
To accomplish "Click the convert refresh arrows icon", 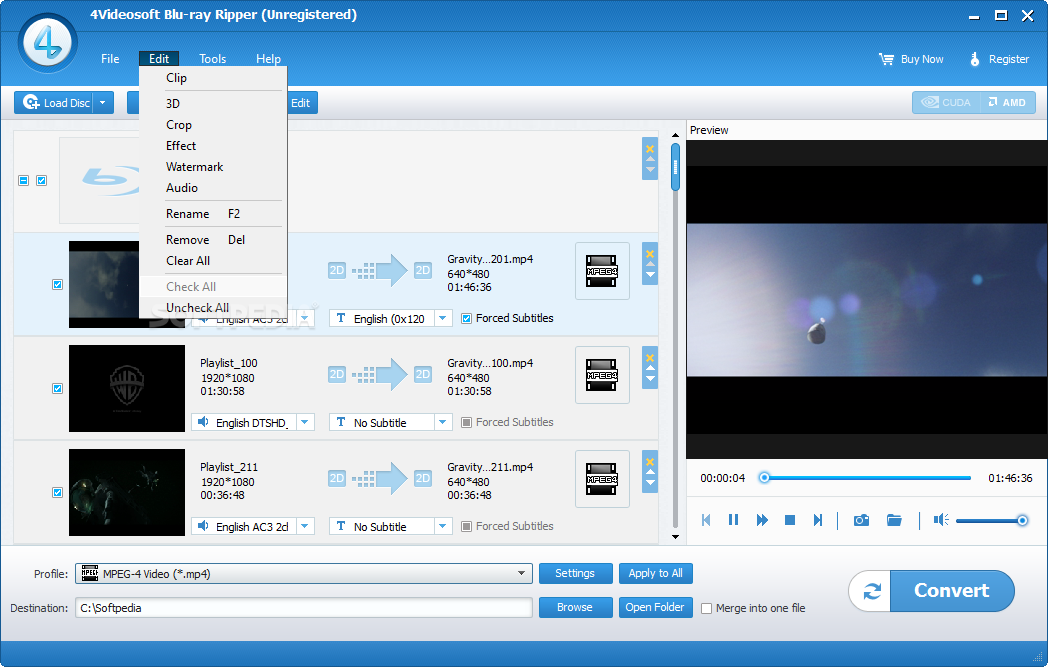I will [x=872, y=591].
